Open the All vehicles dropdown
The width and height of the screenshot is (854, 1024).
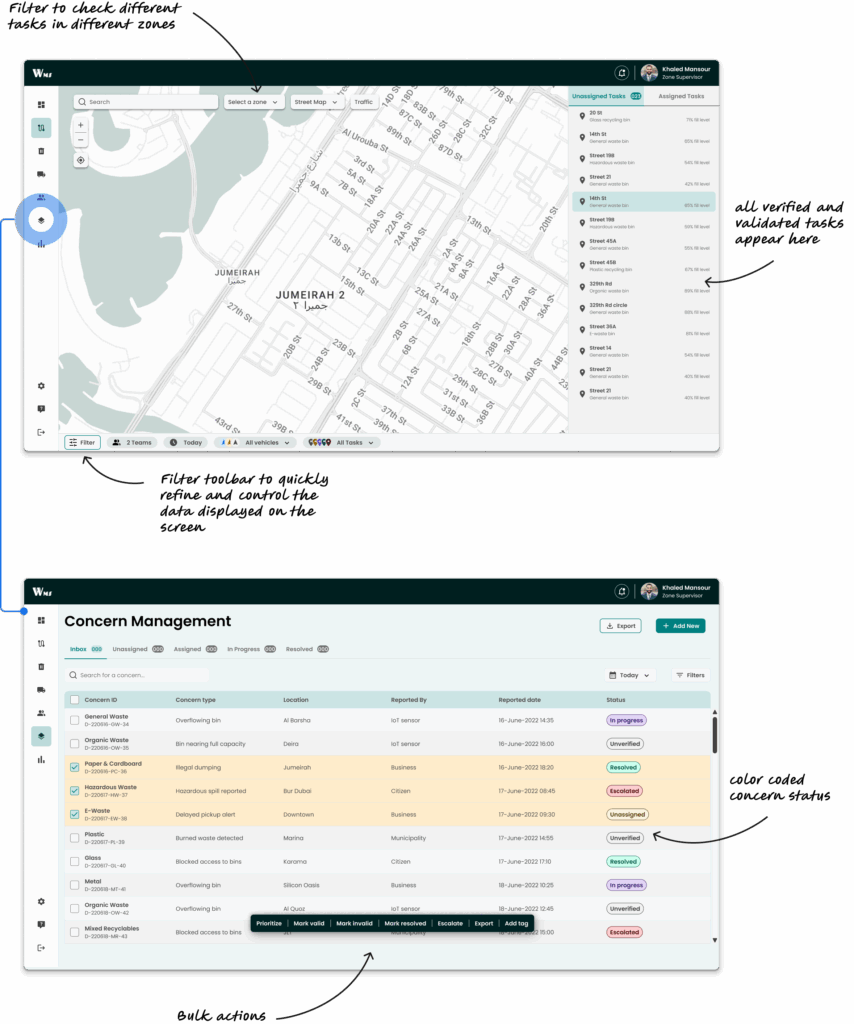256,442
